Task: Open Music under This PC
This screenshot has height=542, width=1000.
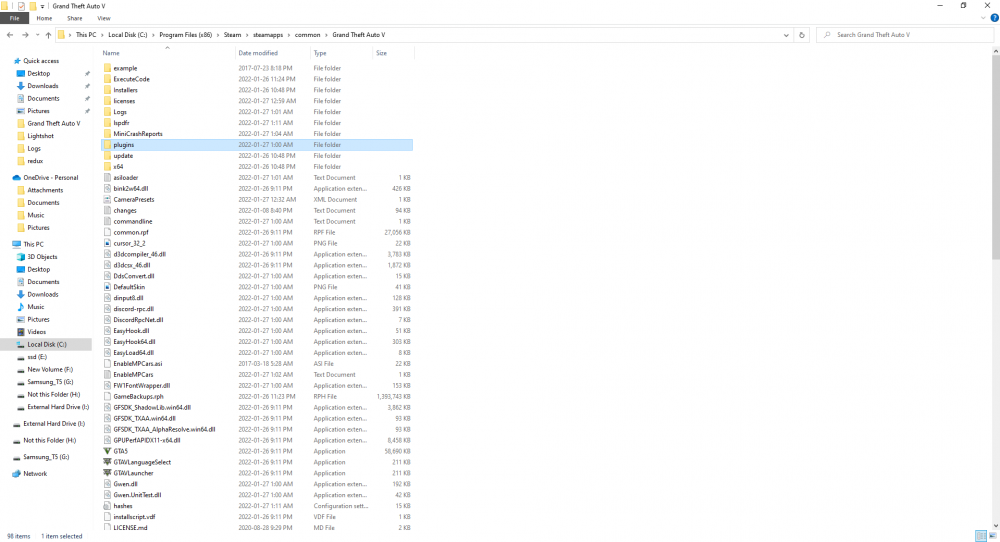Action: click(x=36, y=307)
